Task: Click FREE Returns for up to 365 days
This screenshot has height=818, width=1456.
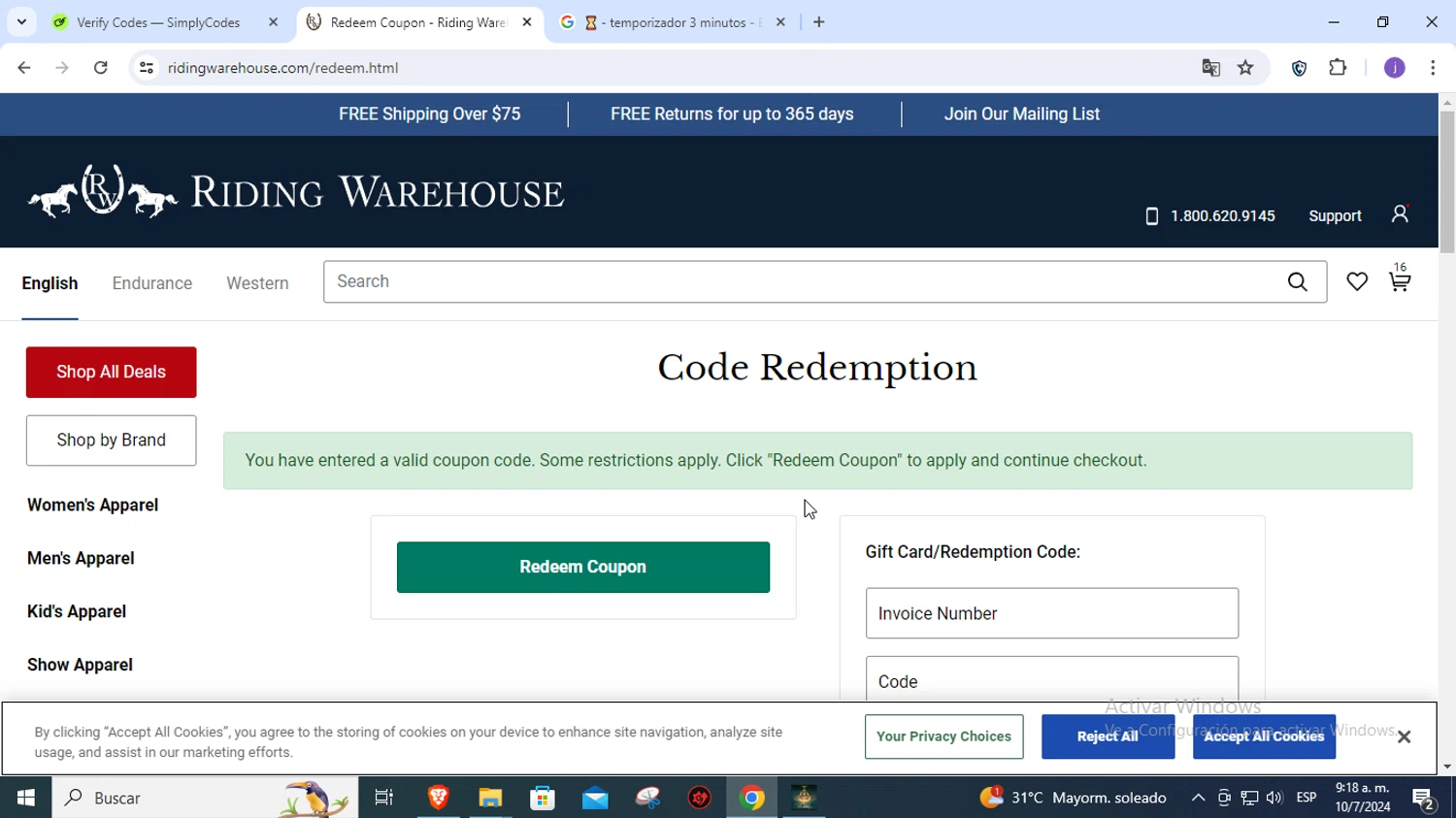Action: click(732, 114)
